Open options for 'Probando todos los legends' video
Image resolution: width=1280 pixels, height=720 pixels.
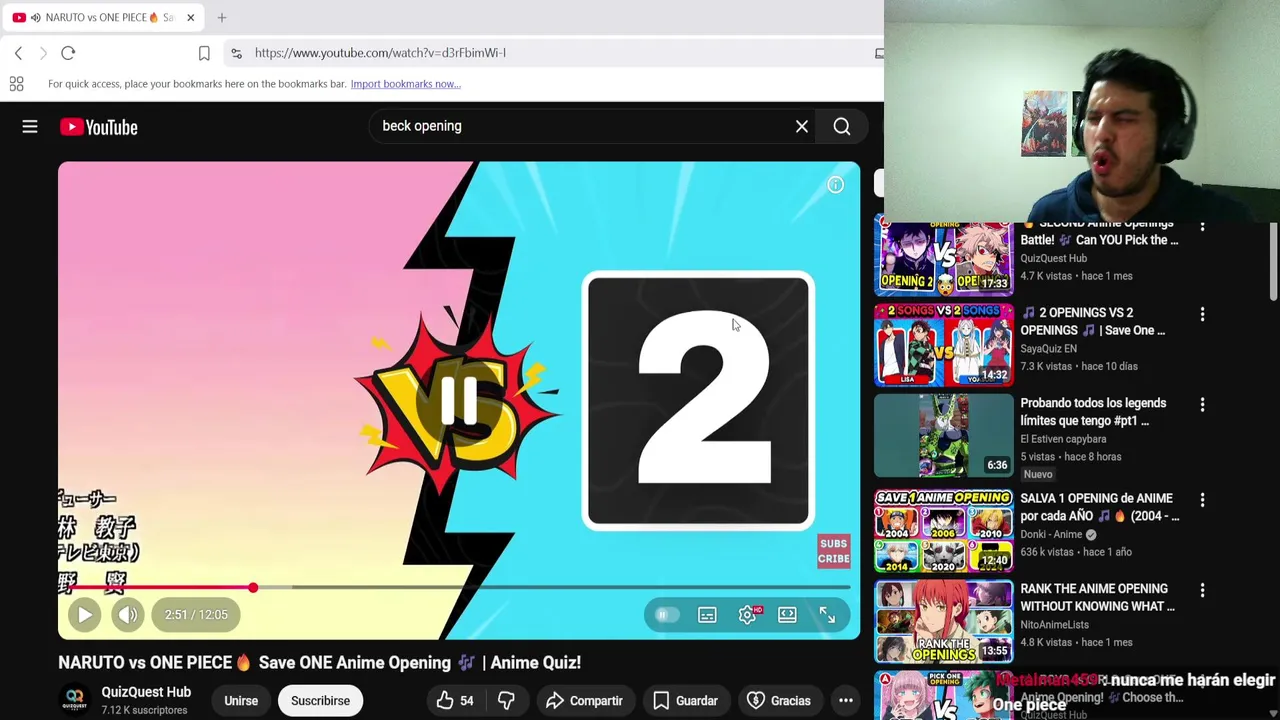coord(1202,404)
